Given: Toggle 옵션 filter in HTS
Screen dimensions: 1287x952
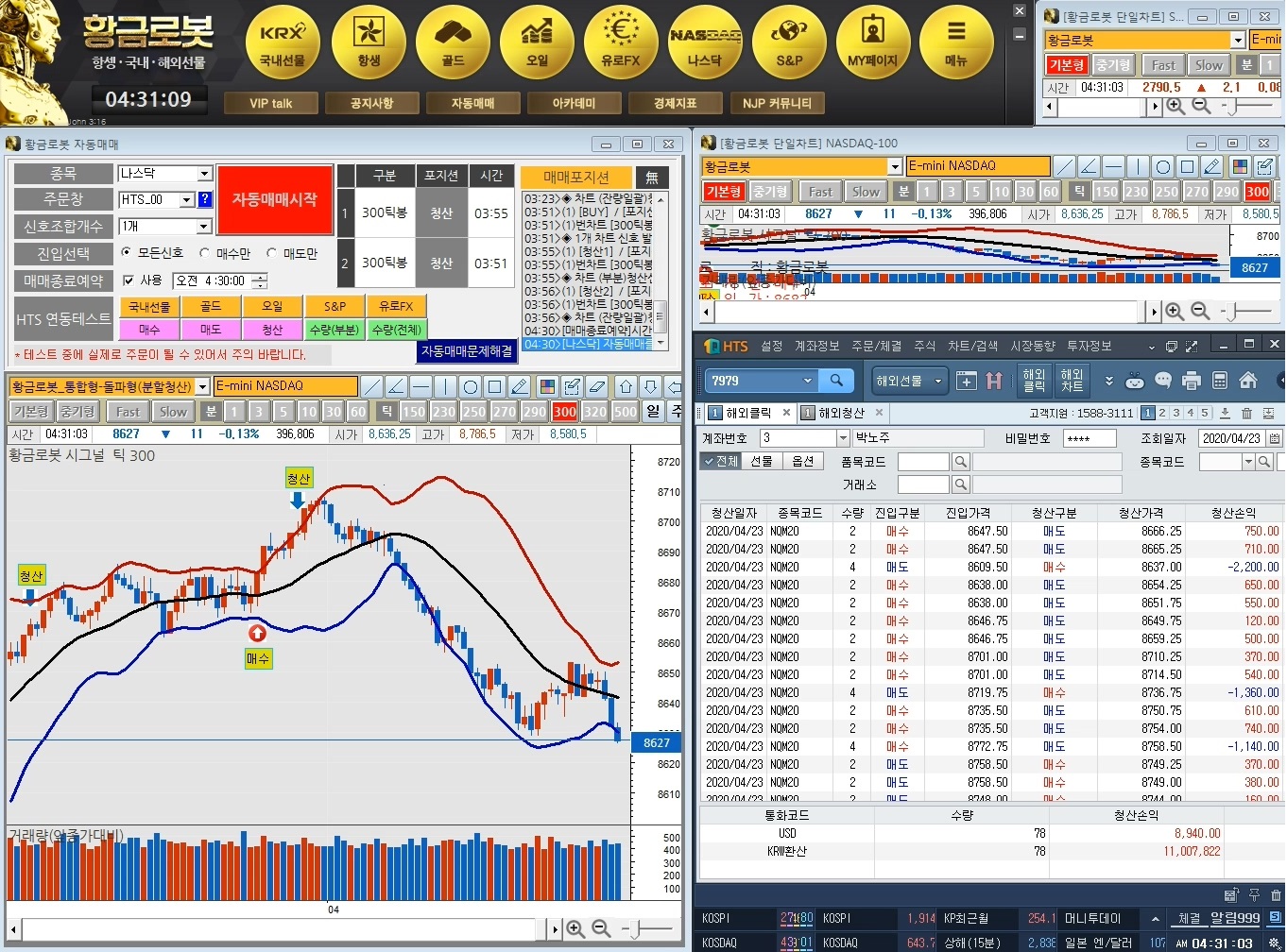Looking at the screenshot, I should tap(802, 461).
